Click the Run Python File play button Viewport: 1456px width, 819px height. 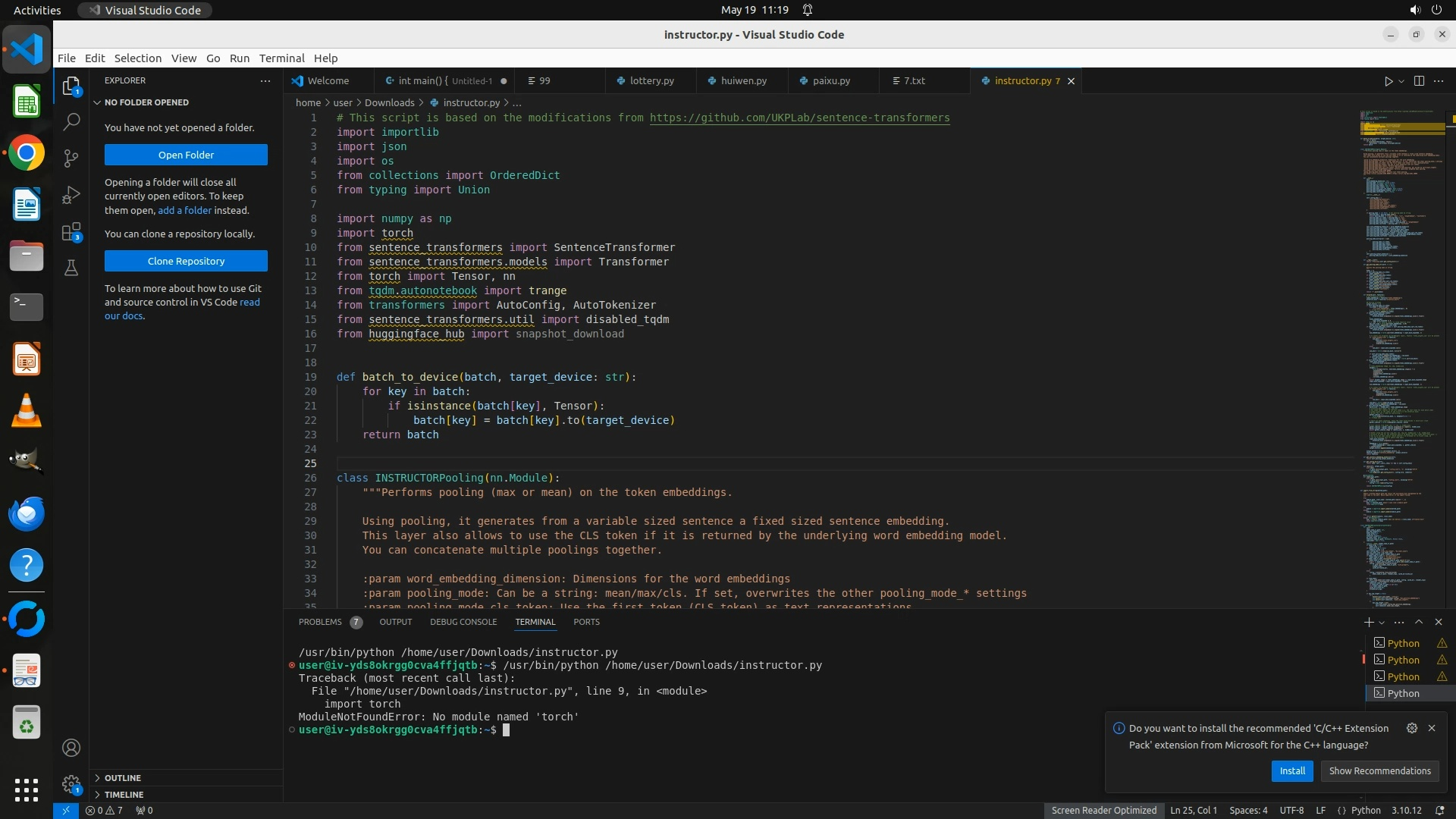click(x=1388, y=81)
